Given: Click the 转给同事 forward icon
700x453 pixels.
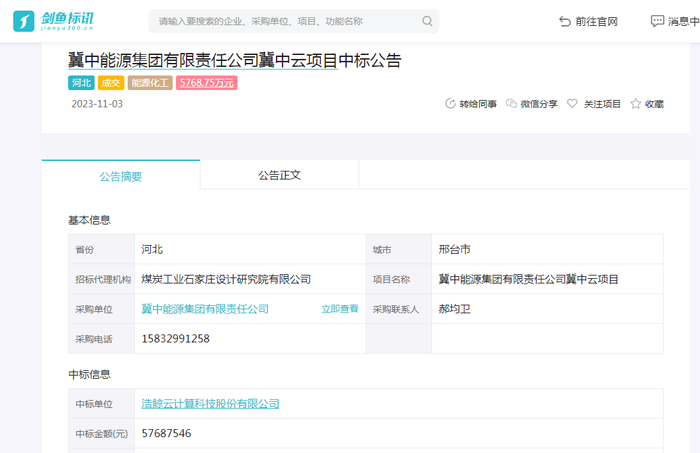Looking at the screenshot, I should click(450, 104).
